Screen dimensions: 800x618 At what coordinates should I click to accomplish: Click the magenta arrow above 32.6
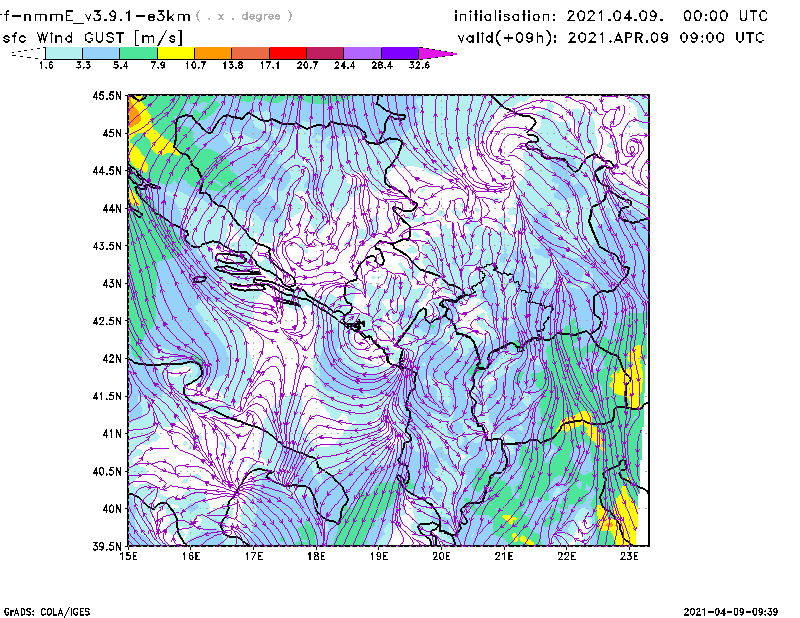[x=437, y=53]
